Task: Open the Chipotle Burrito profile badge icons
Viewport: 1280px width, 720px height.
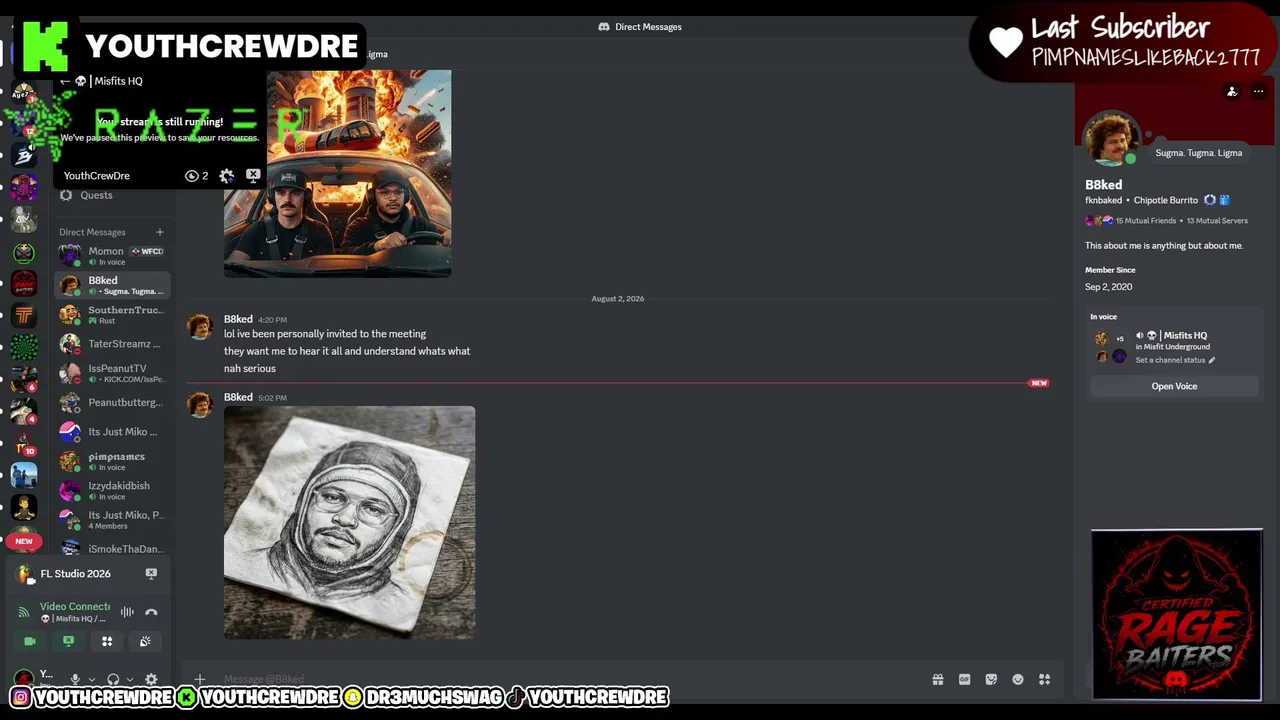Action: pos(1216,200)
